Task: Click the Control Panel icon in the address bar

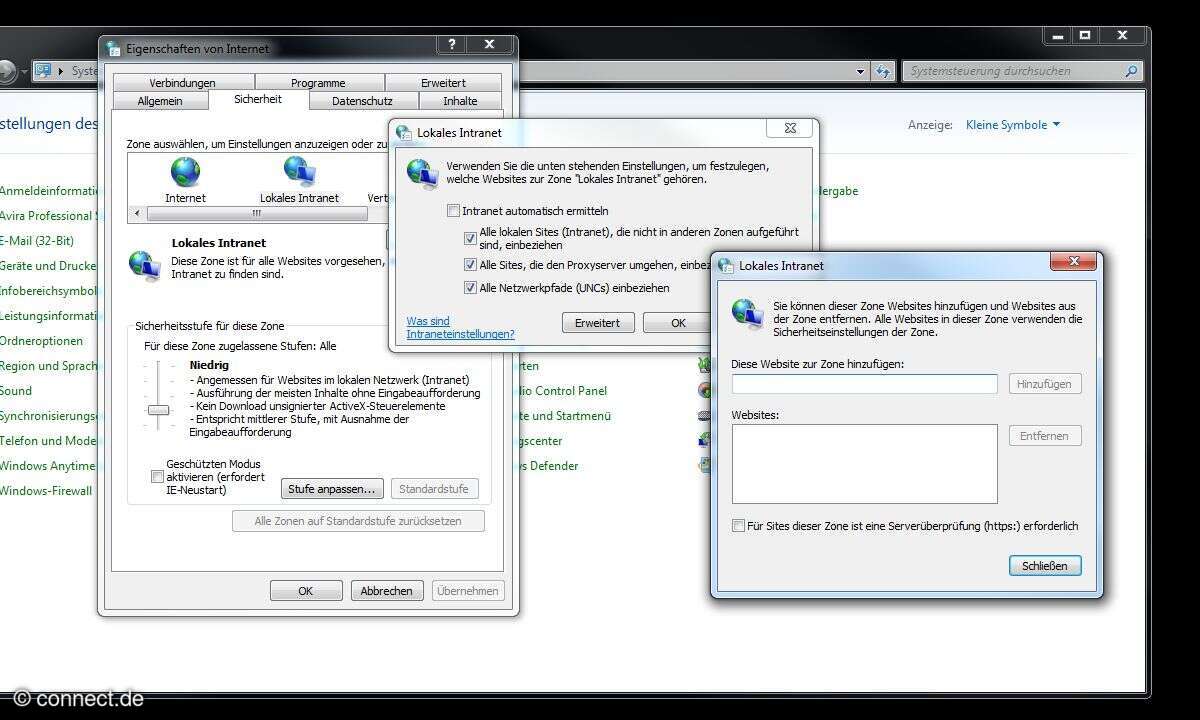Action: point(43,71)
